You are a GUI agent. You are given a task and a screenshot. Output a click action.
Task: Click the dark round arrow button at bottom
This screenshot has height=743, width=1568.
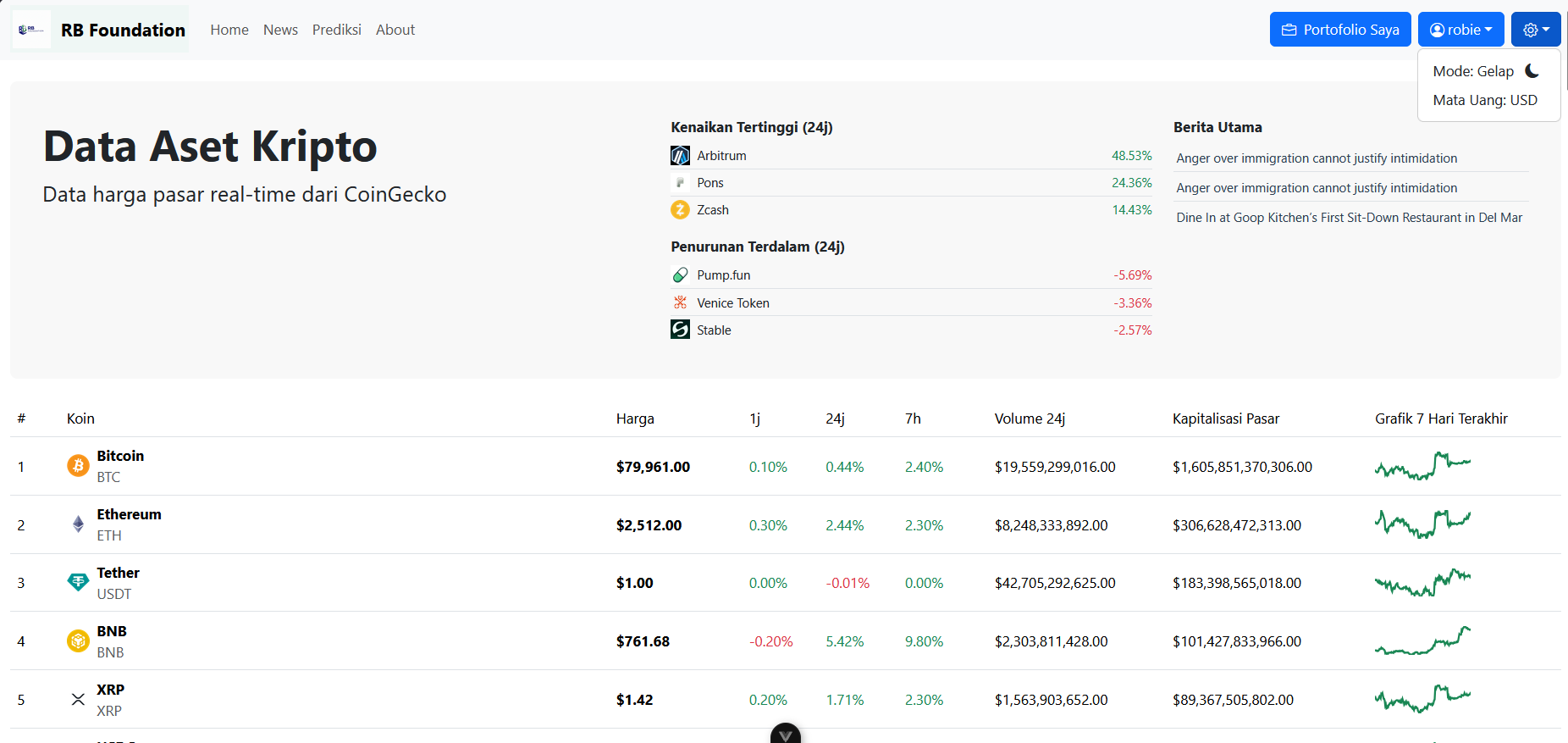pyautogui.click(x=786, y=735)
